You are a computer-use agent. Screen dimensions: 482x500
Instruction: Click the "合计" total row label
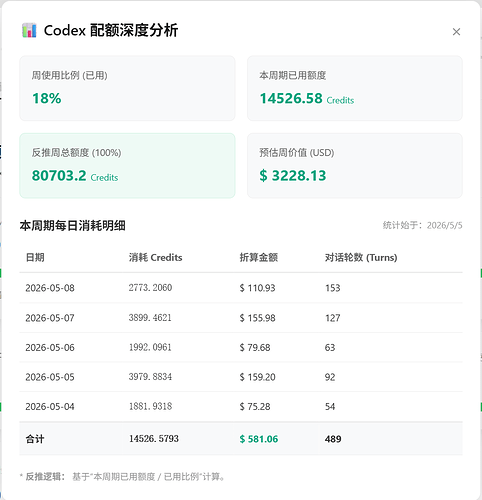(35, 439)
